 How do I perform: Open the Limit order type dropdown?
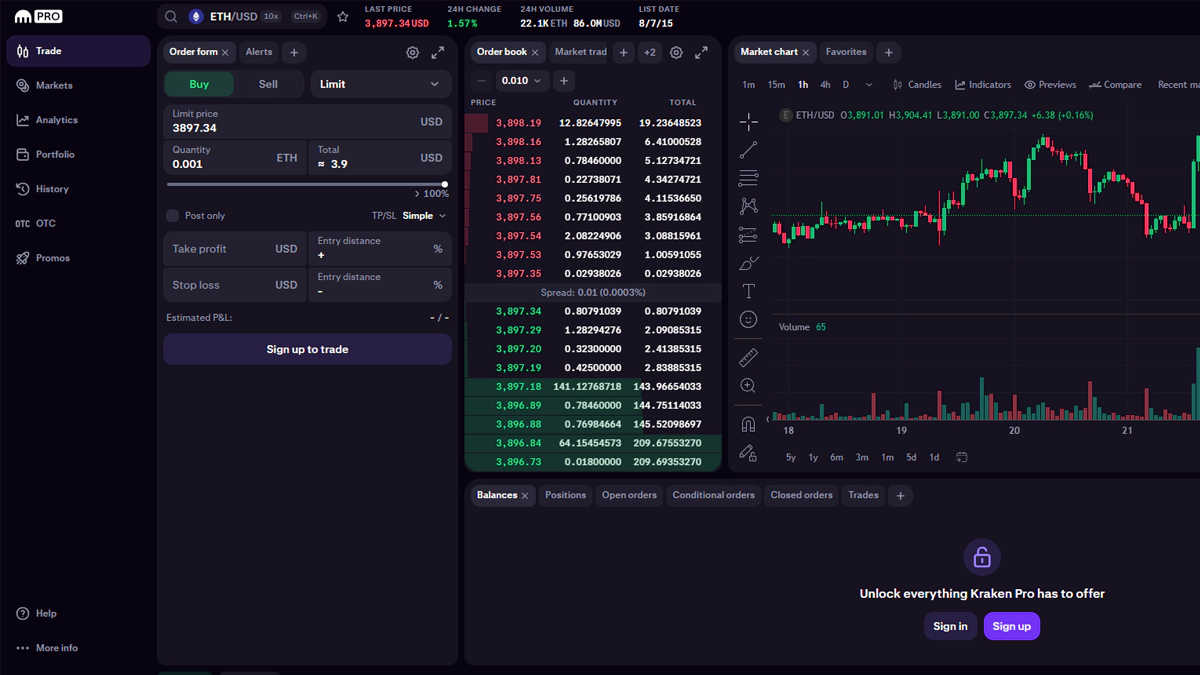[x=379, y=84]
